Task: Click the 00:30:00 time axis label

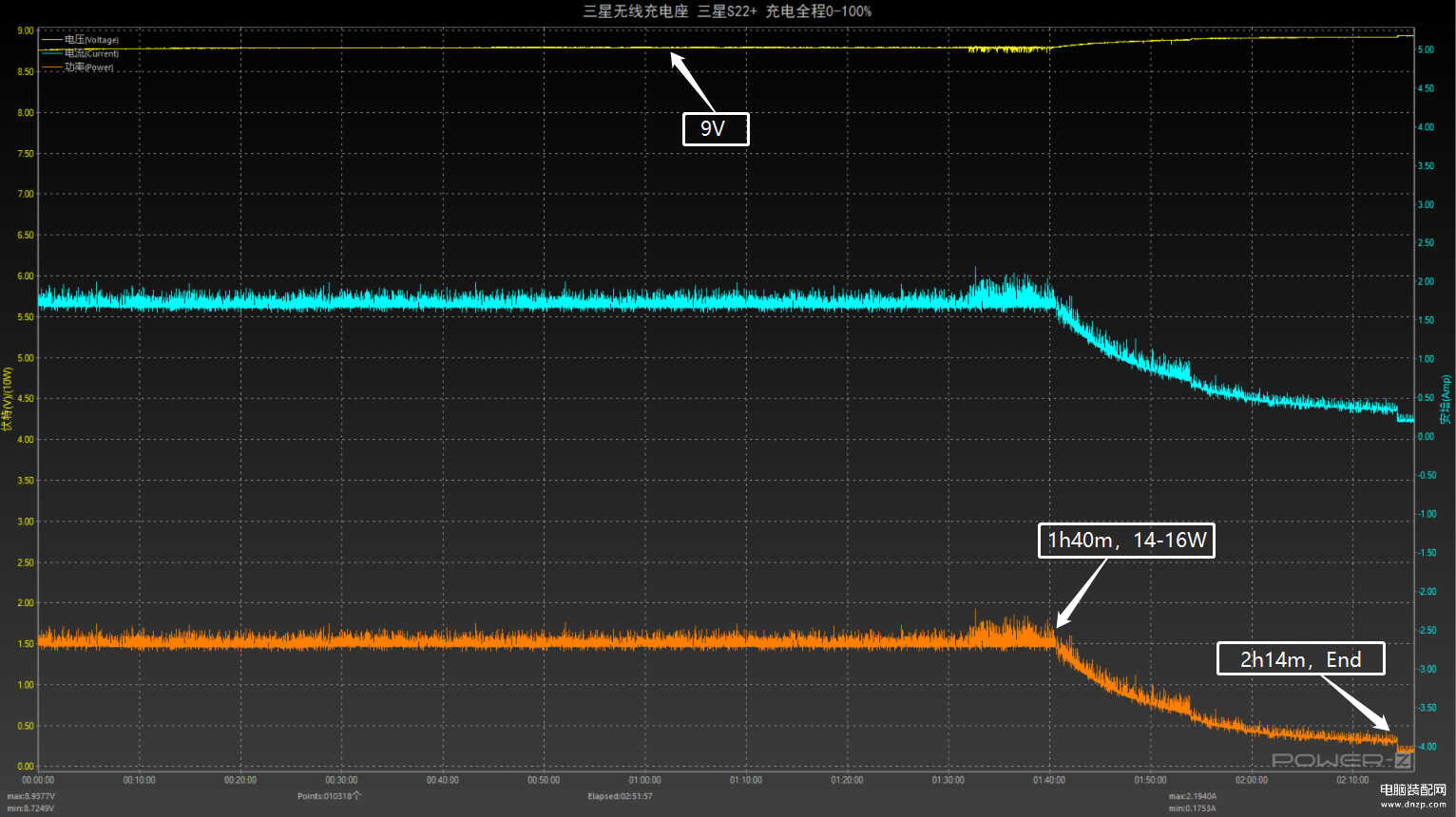Action: pos(341,780)
